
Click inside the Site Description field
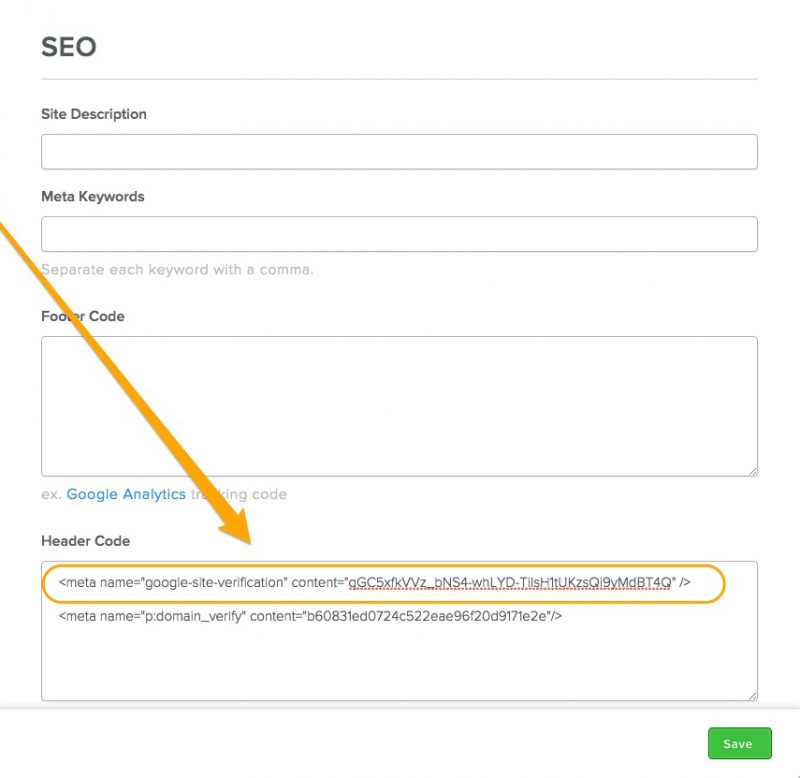pyautogui.click(x=400, y=151)
